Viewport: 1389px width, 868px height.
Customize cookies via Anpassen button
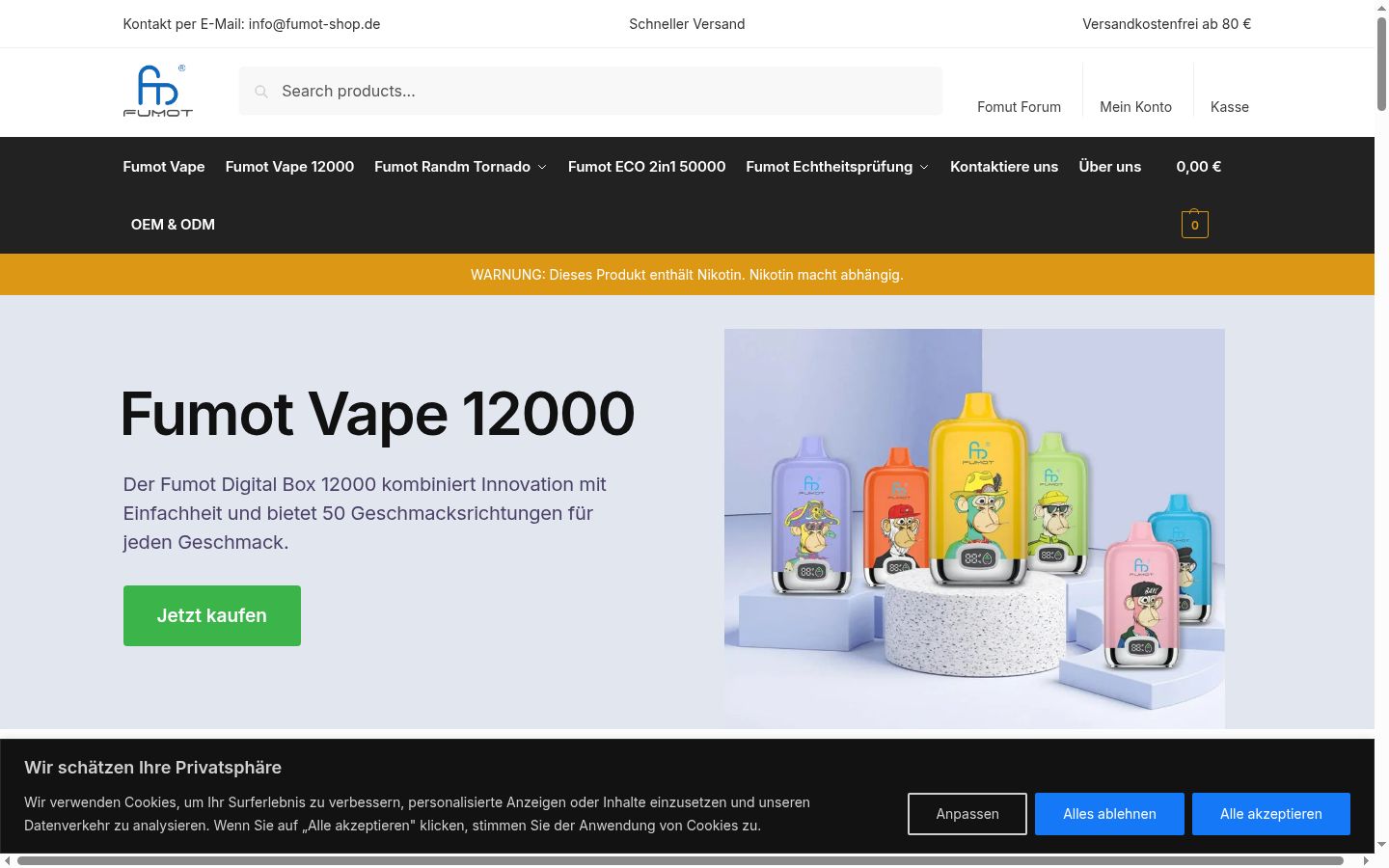(967, 814)
